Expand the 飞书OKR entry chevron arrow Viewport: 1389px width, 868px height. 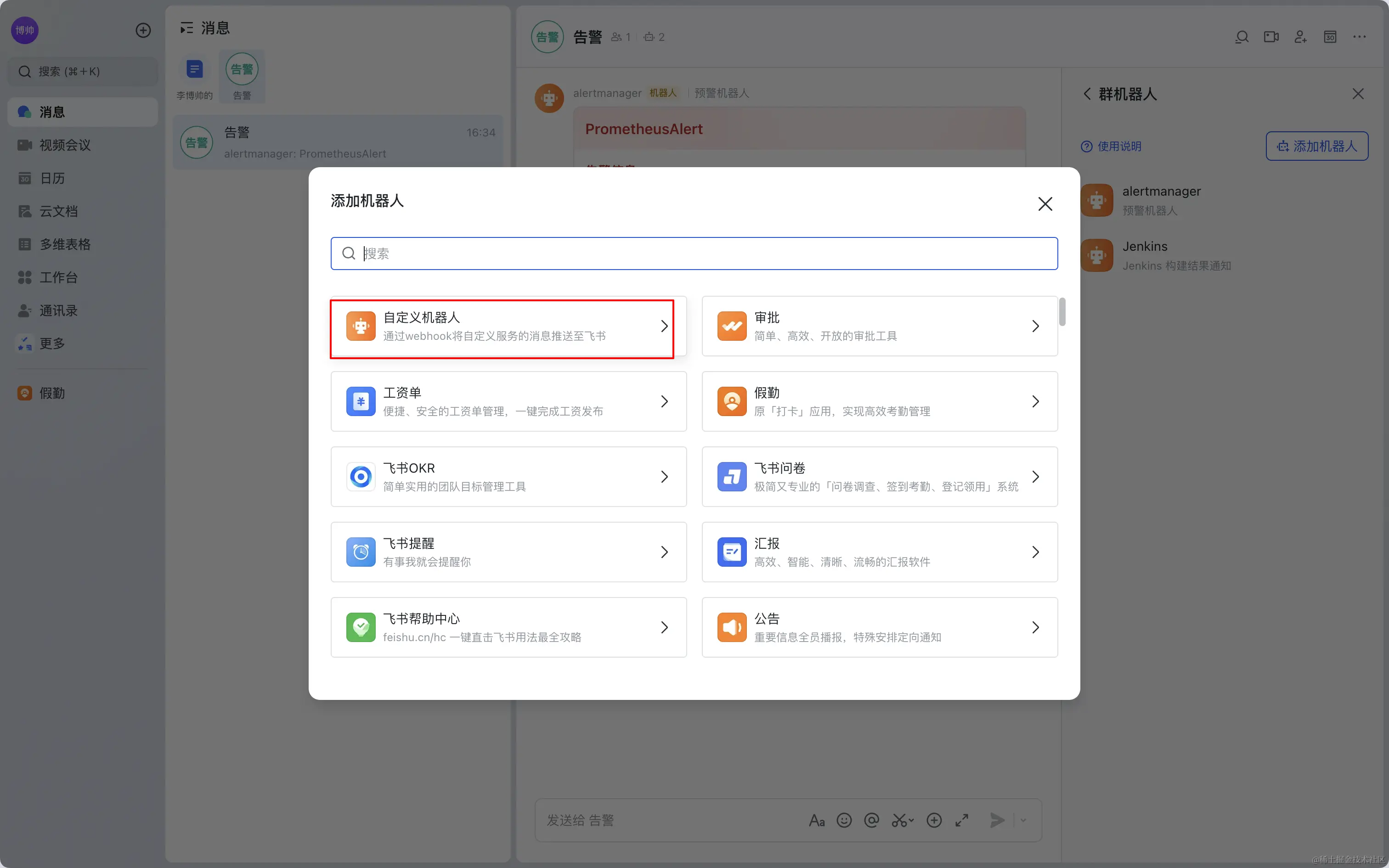tap(664, 477)
